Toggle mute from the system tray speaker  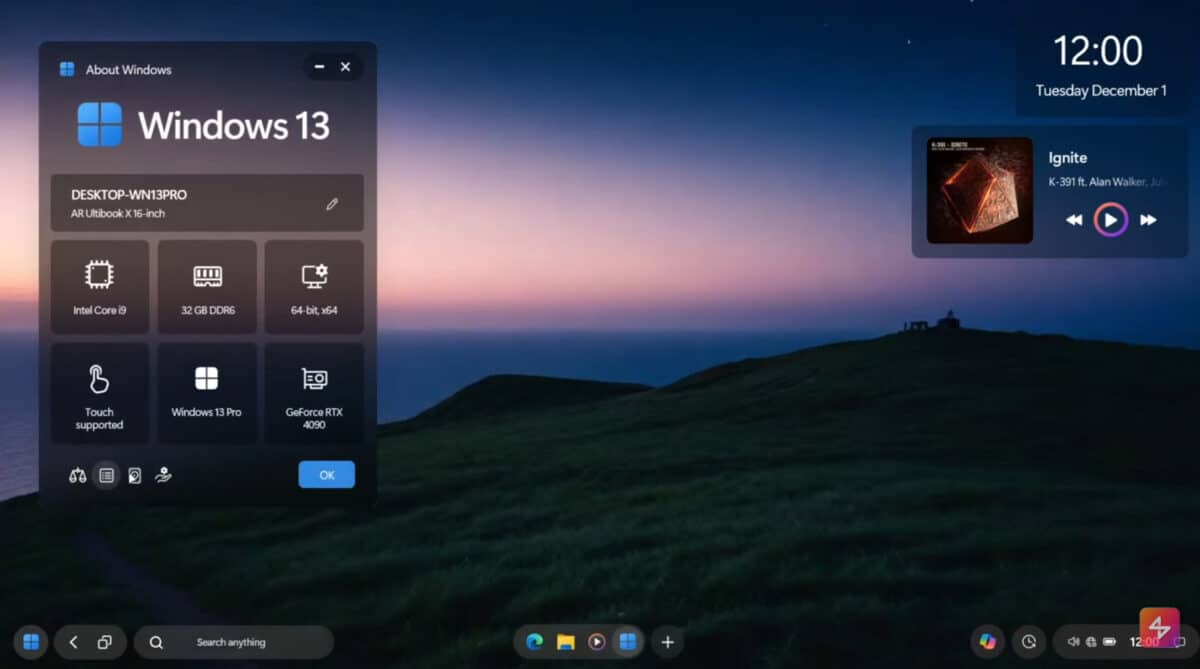coord(1074,642)
